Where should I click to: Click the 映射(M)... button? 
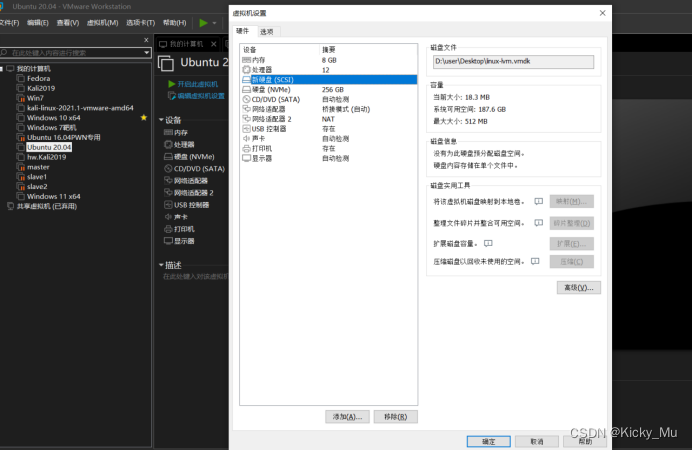(572, 202)
